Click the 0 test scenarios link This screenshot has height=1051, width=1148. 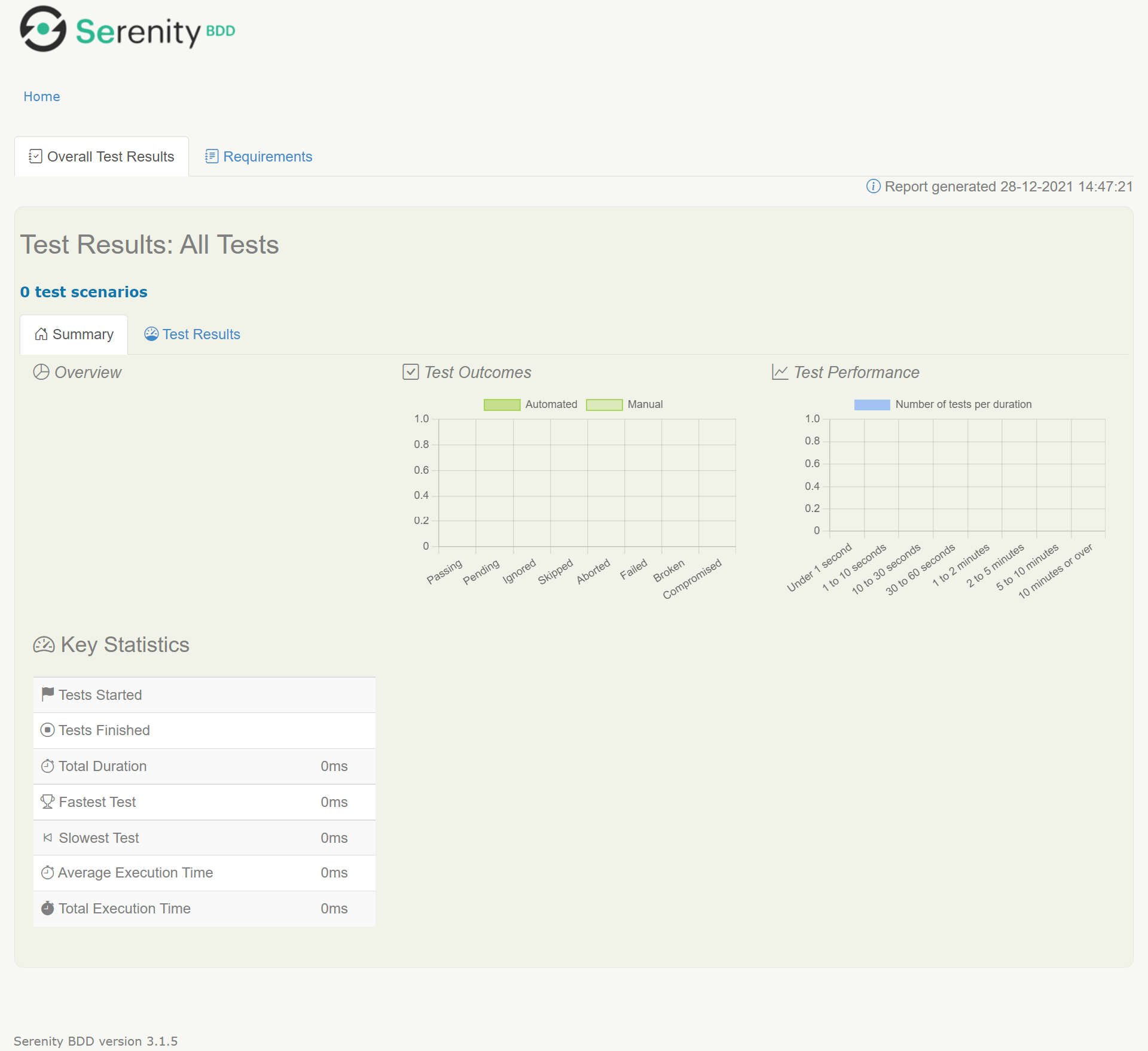coord(84,292)
